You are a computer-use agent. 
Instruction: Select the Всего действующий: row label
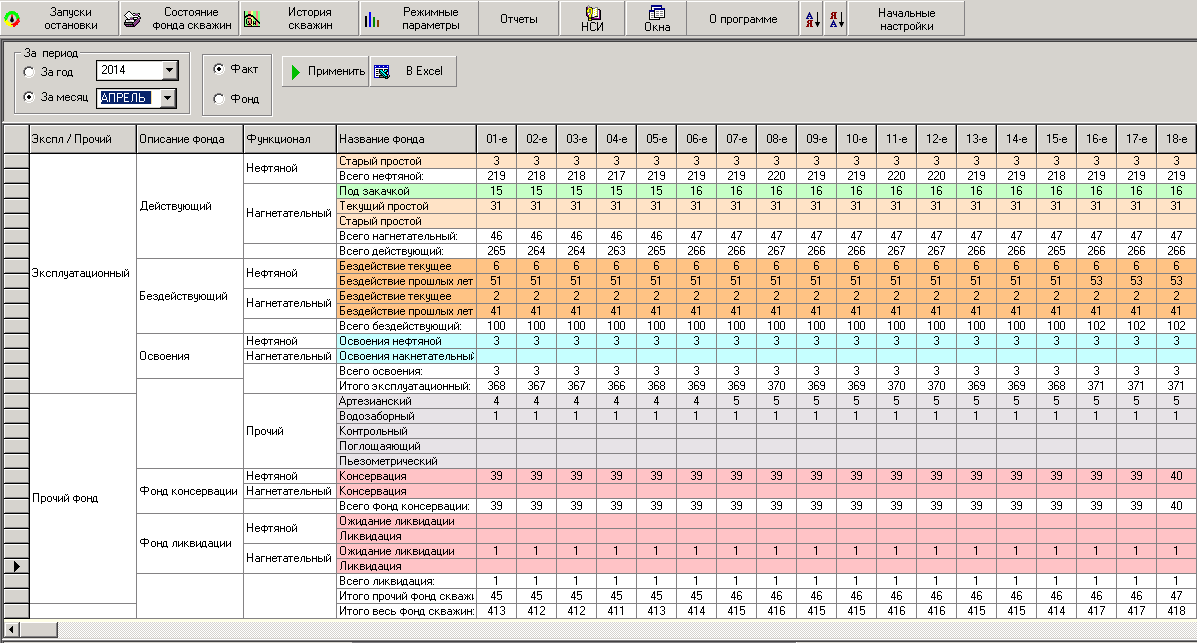pos(406,251)
